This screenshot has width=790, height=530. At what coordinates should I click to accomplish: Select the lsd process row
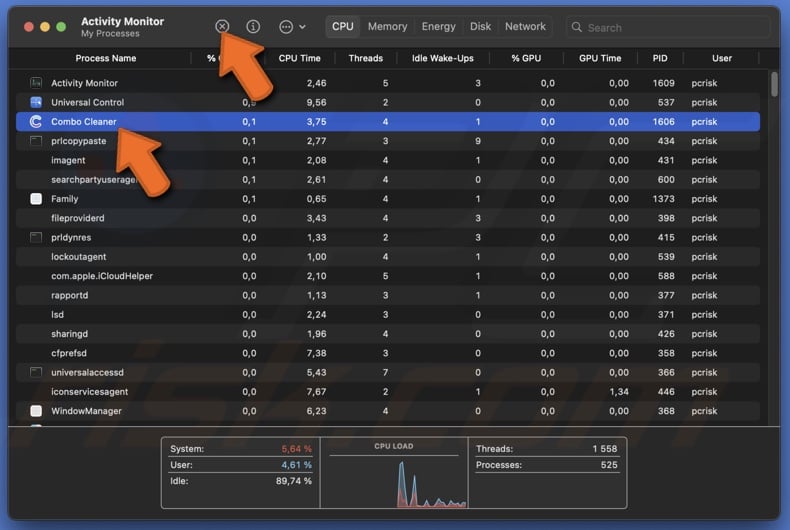point(388,314)
